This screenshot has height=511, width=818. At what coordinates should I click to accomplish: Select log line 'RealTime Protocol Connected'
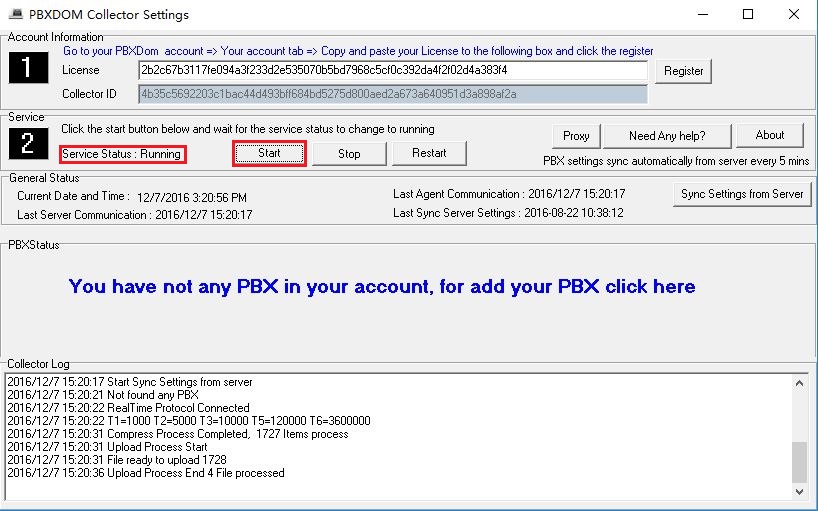click(128, 408)
